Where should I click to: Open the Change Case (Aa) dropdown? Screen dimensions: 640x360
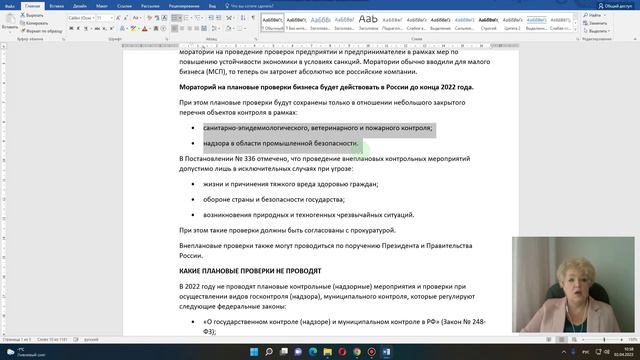point(137,18)
